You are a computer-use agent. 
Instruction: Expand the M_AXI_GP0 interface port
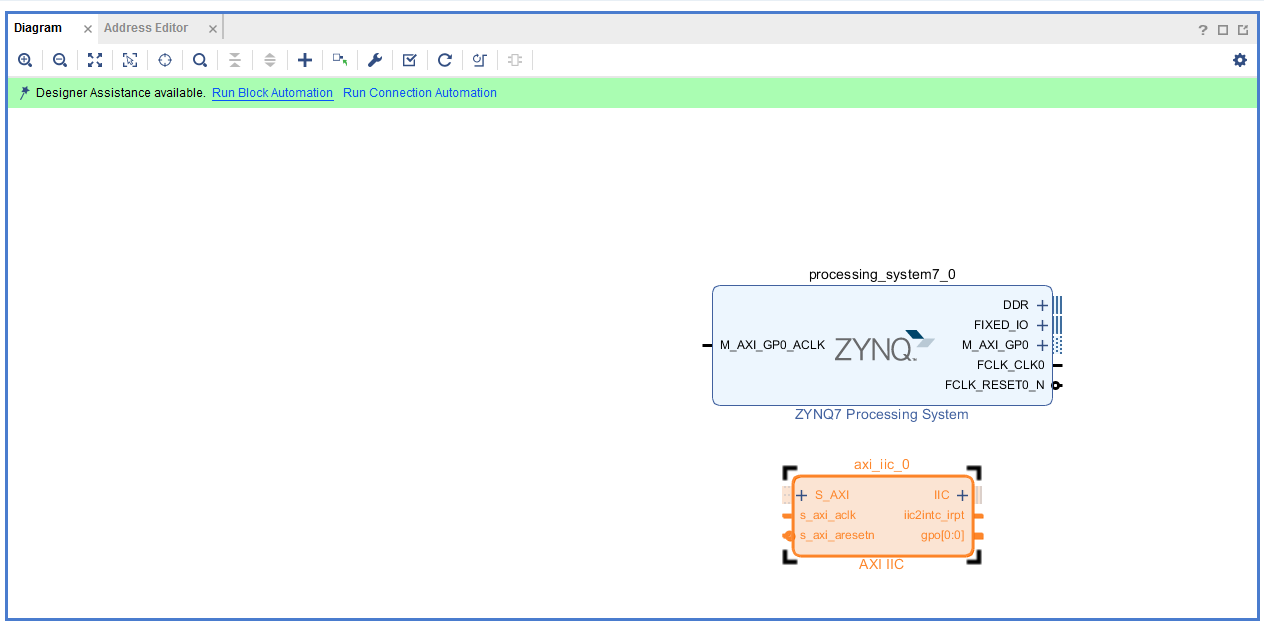tap(1042, 345)
